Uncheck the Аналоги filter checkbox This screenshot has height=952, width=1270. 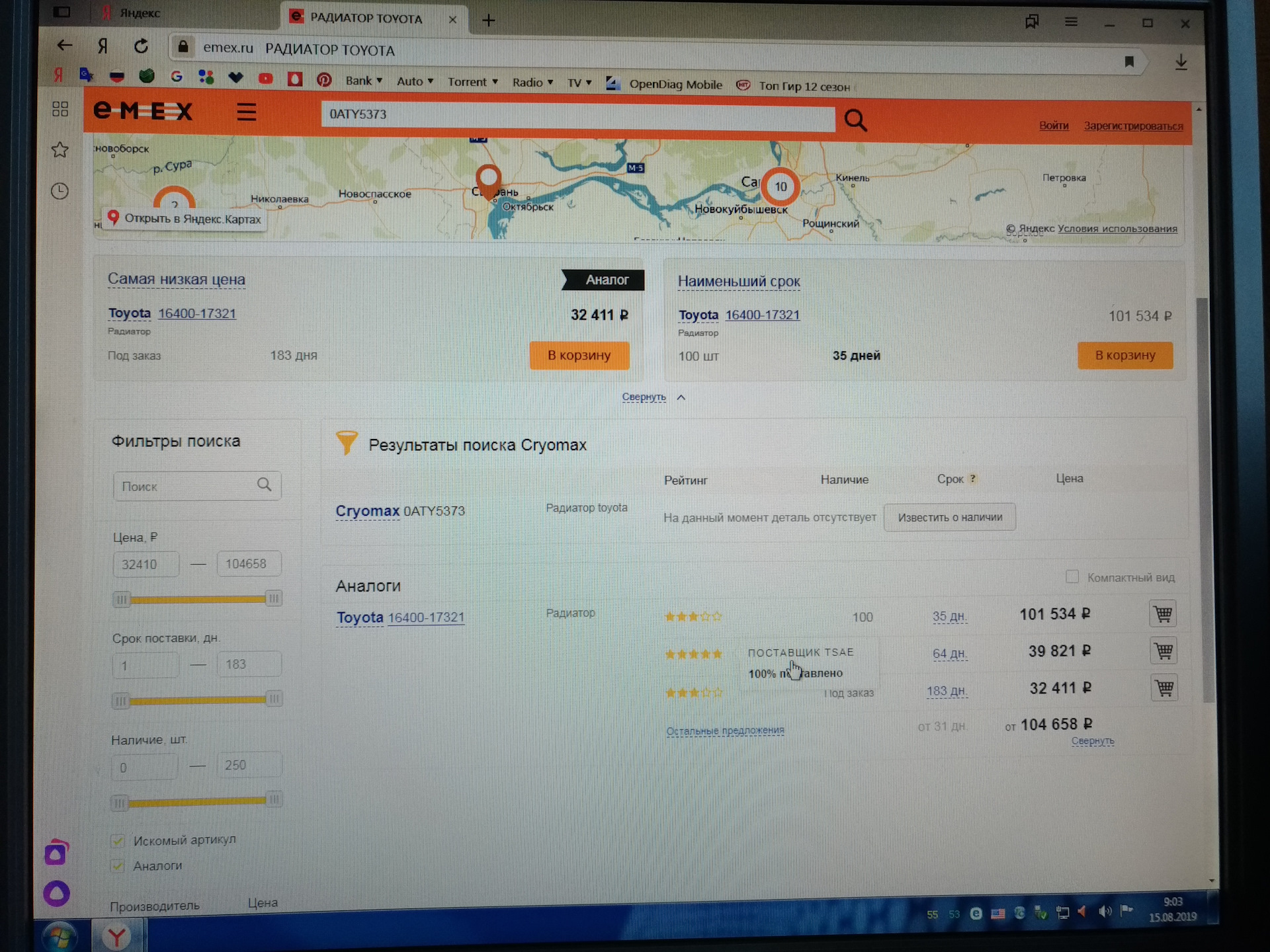pos(118,866)
